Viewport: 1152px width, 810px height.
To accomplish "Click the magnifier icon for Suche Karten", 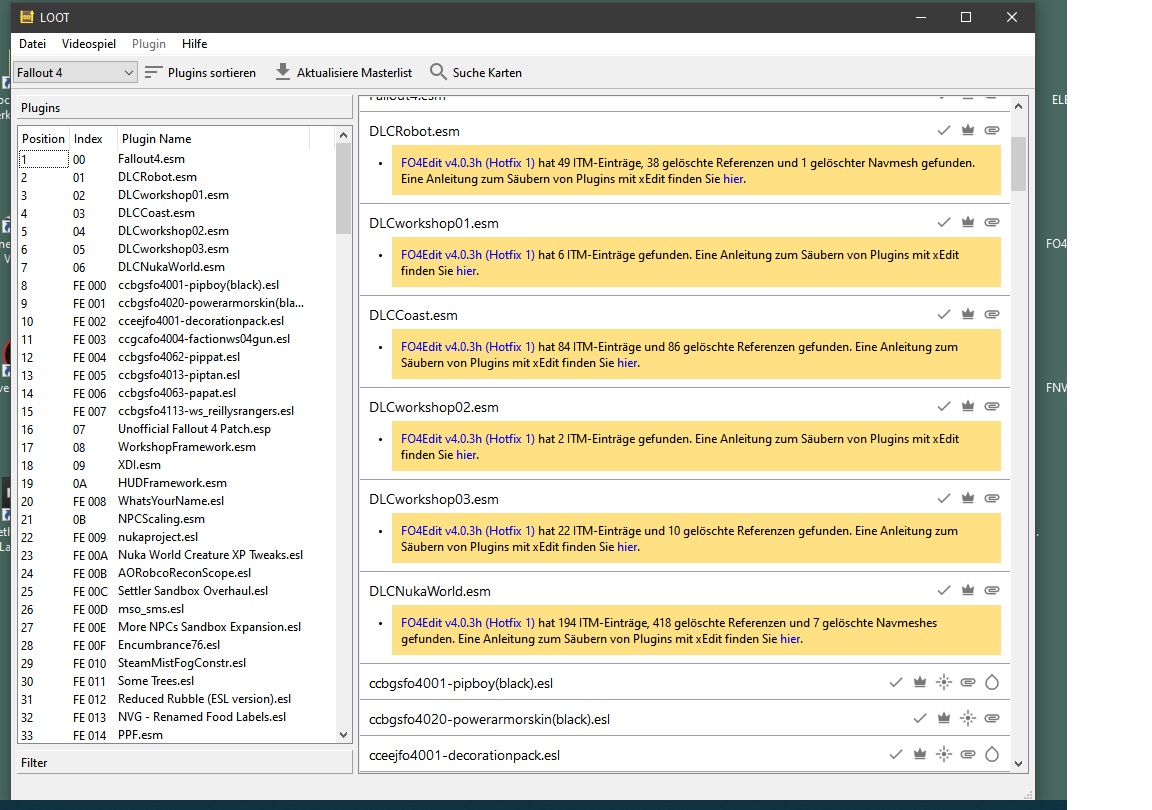I will [438, 72].
